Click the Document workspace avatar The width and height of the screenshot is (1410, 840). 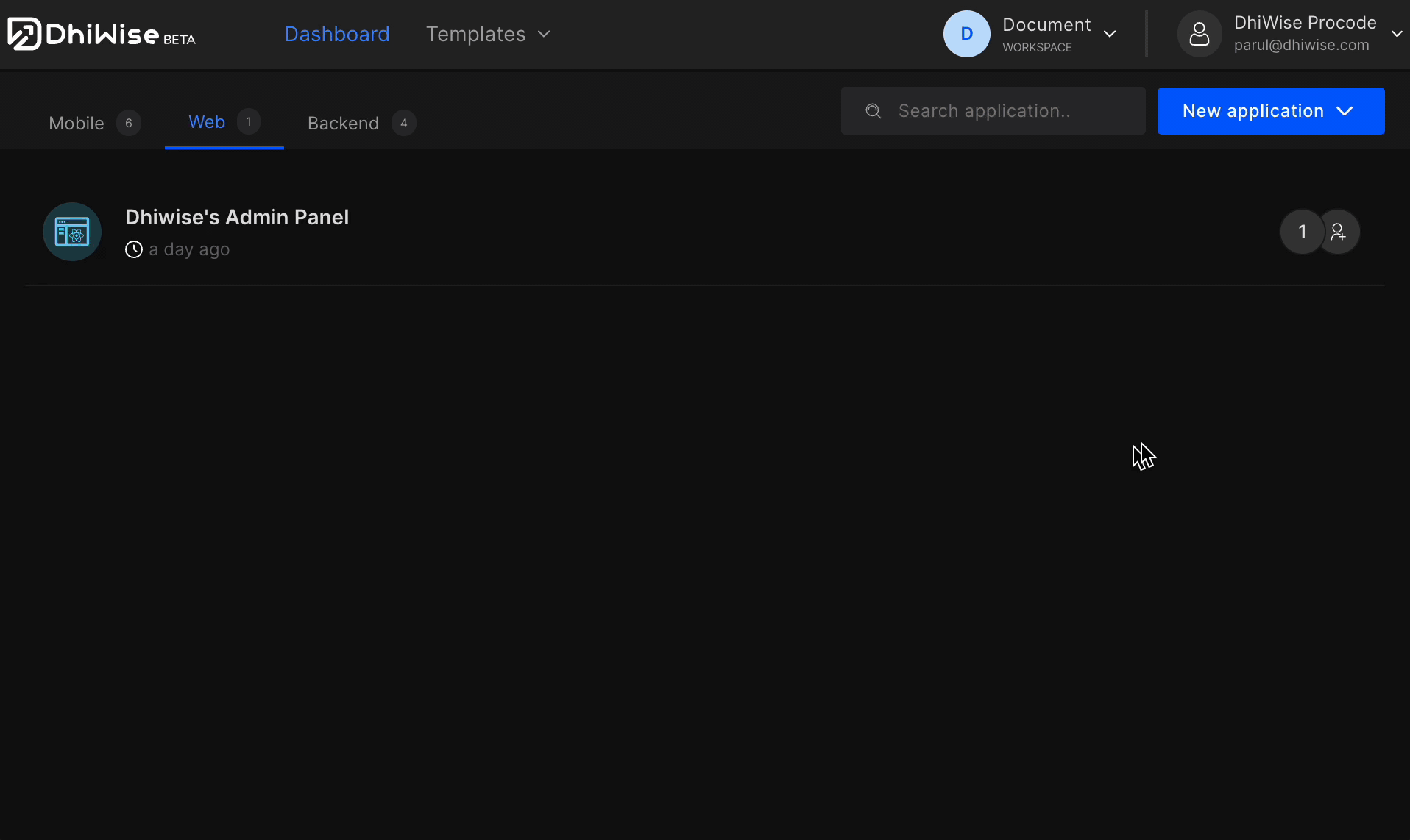967,34
